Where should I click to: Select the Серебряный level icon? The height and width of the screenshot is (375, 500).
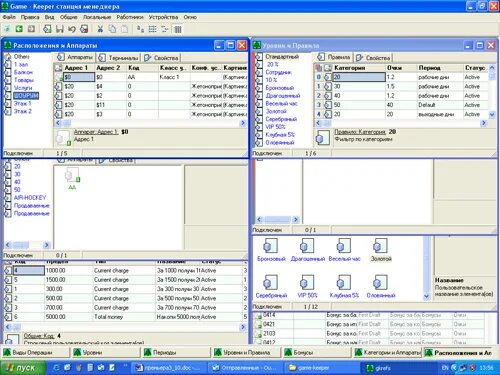(x=270, y=283)
